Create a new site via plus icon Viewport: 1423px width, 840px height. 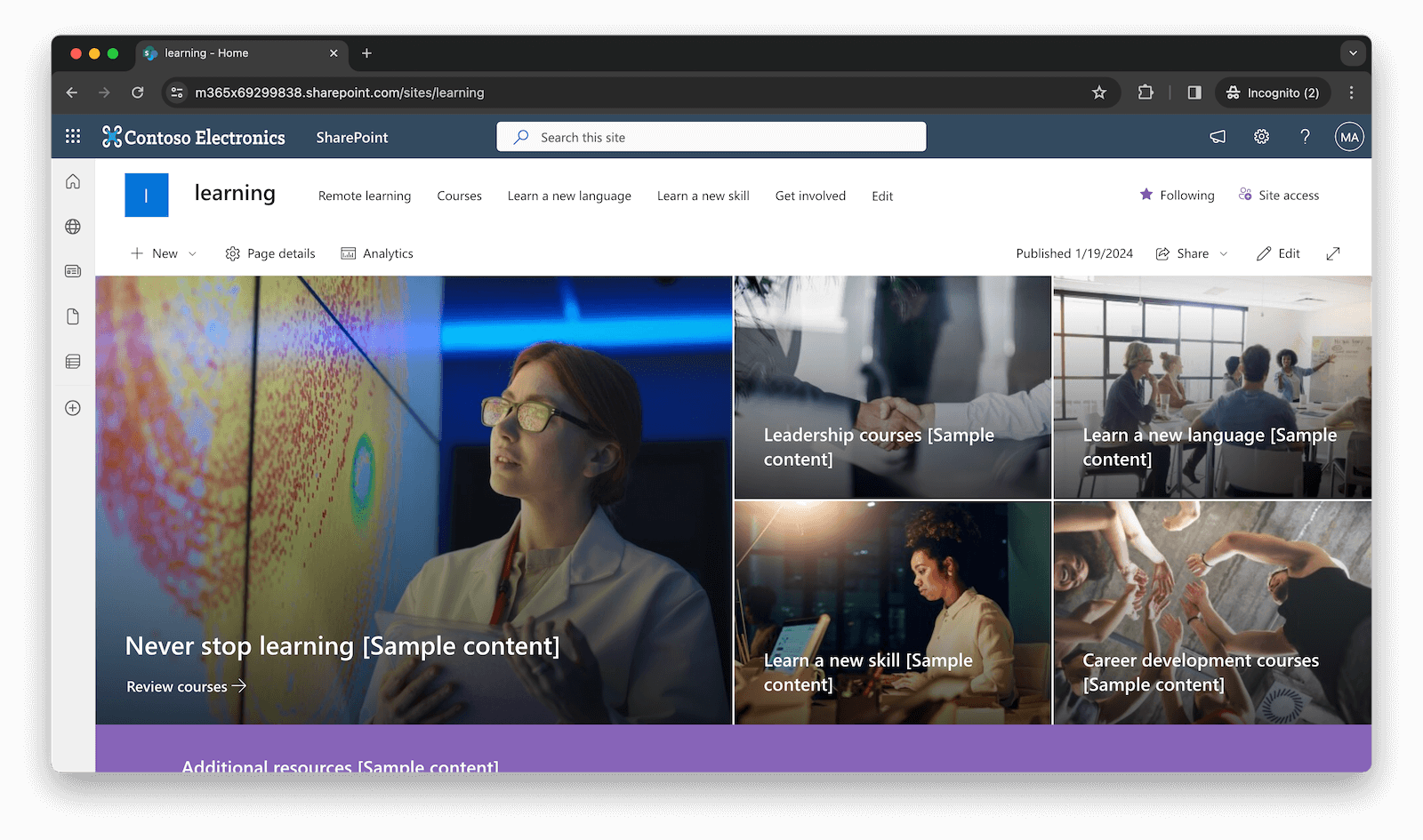click(72, 407)
